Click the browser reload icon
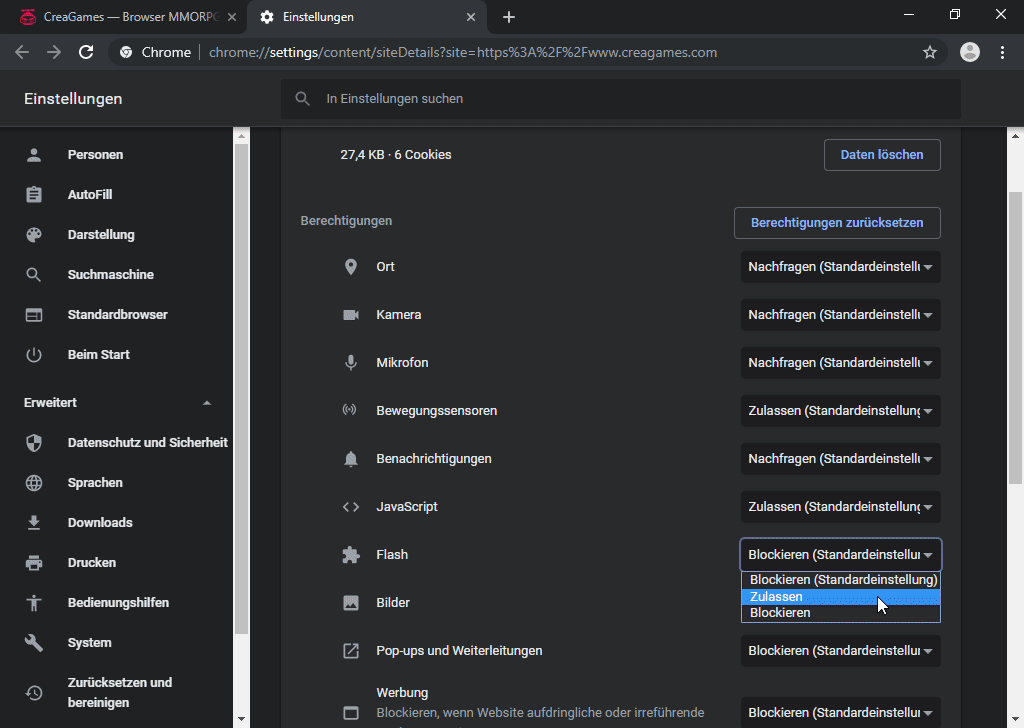 [86, 52]
